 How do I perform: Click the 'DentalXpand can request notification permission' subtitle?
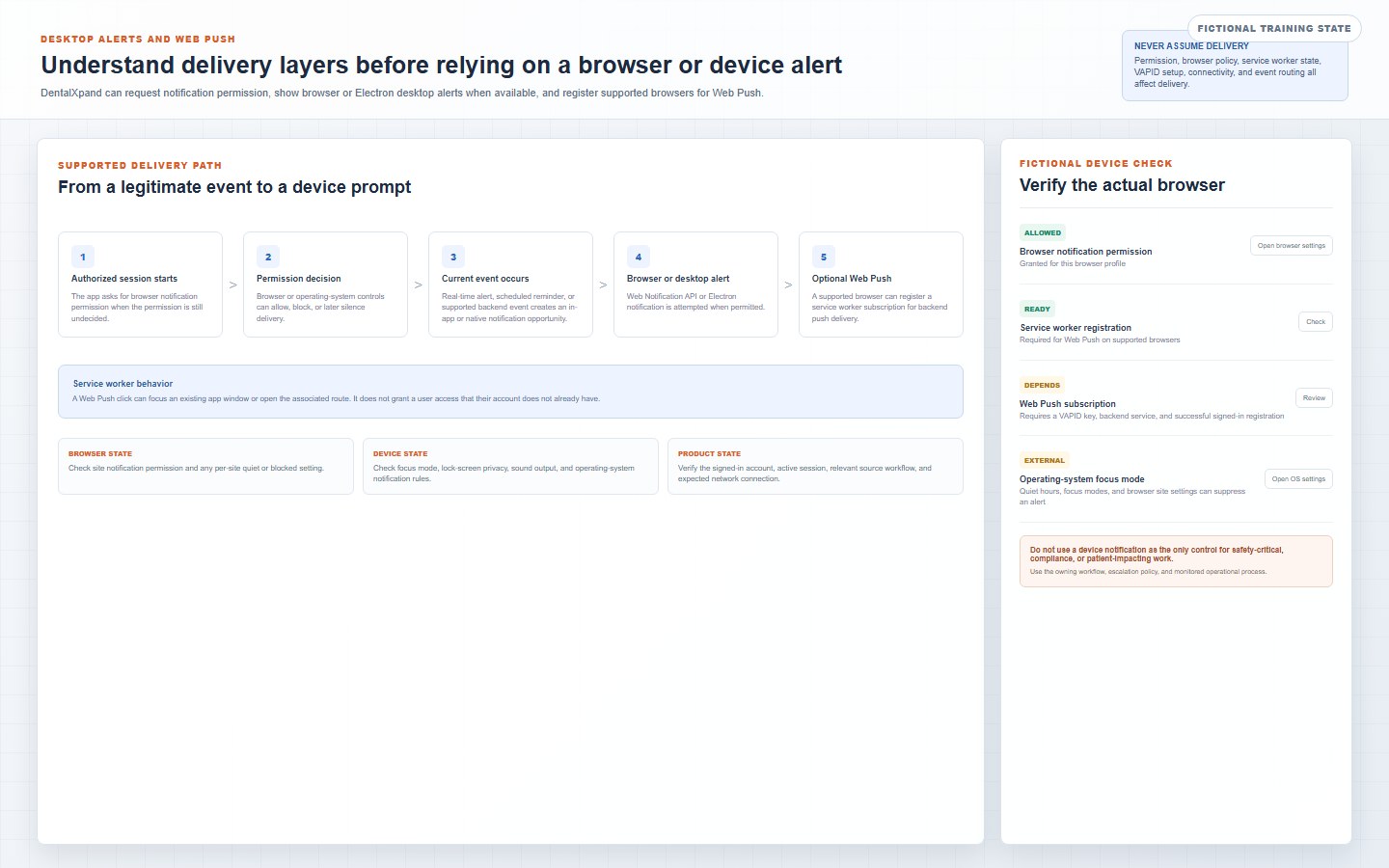(x=402, y=94)
